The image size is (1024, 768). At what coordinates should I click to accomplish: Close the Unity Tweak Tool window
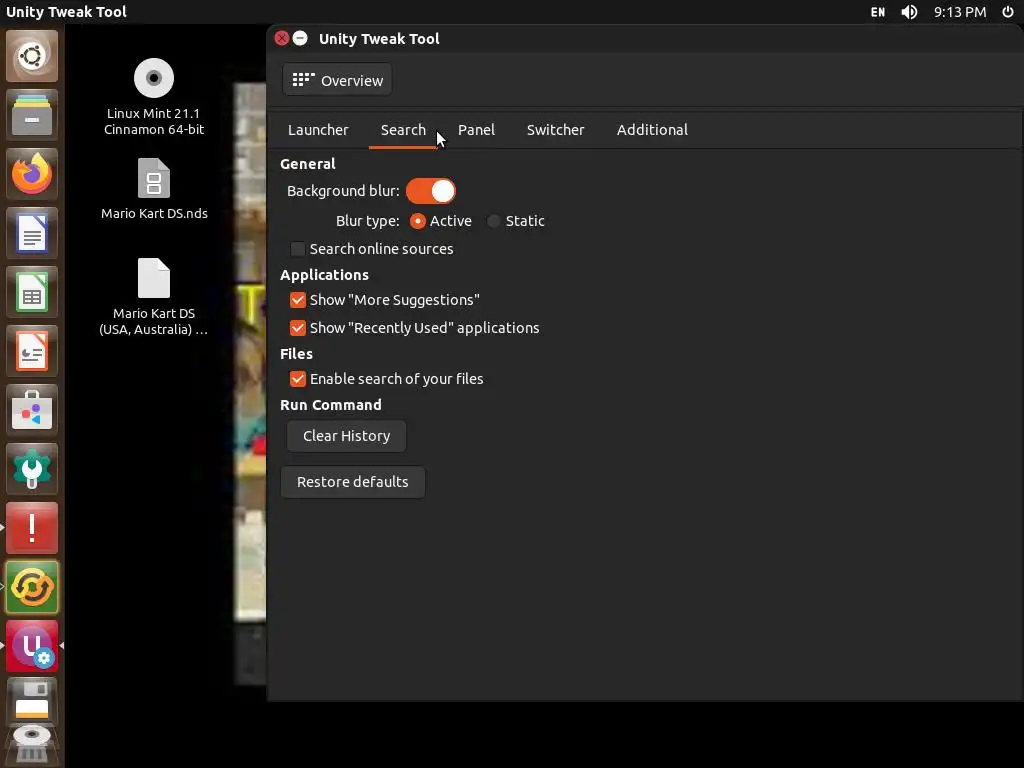pos(281,39)
